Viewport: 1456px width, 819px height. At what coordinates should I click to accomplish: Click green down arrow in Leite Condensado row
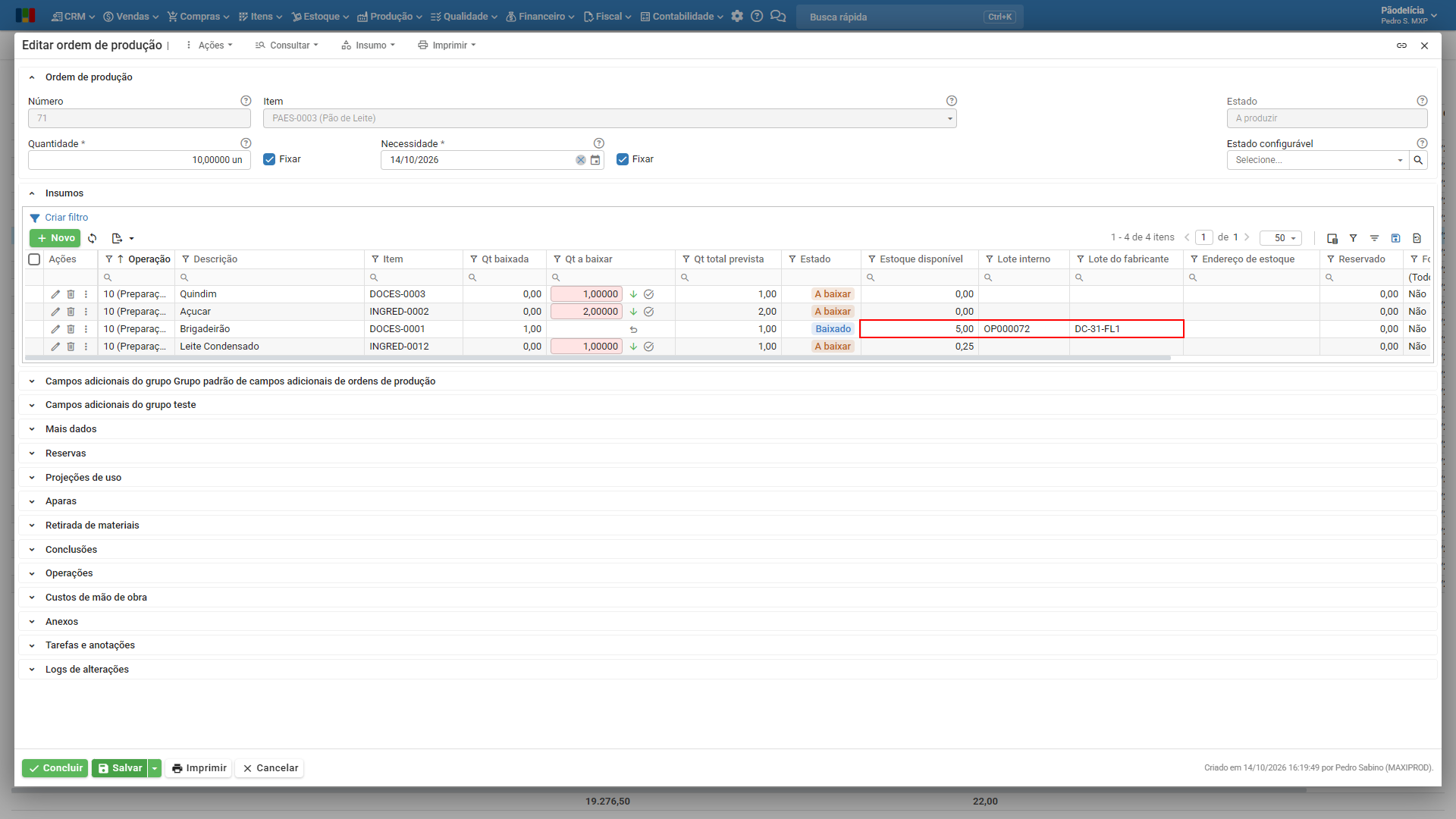633,347
